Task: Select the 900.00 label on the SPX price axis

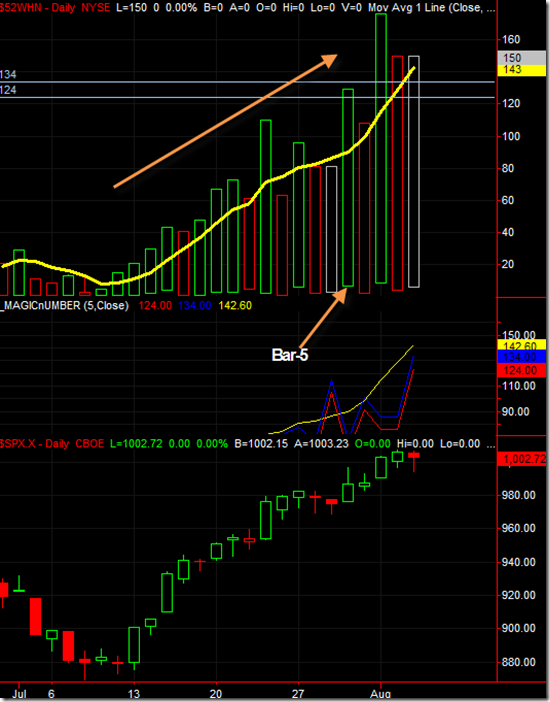Action: coord(519,628)
